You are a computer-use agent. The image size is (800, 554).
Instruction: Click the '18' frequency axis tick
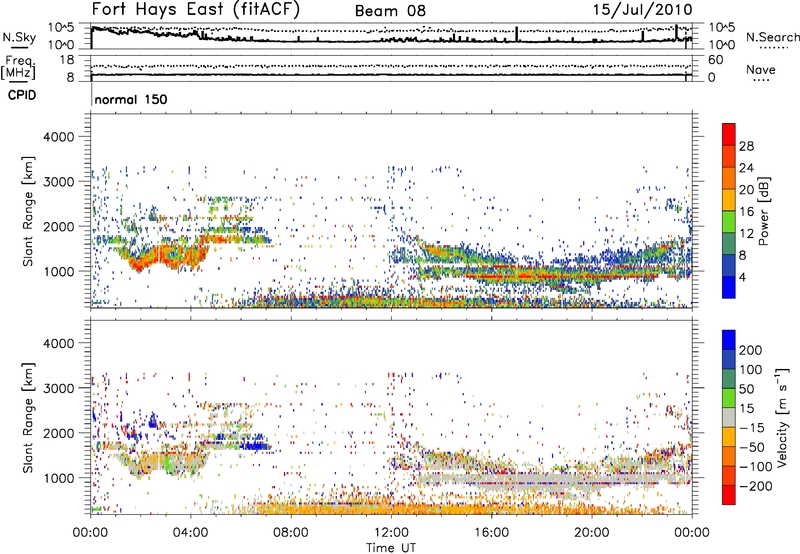67,60
